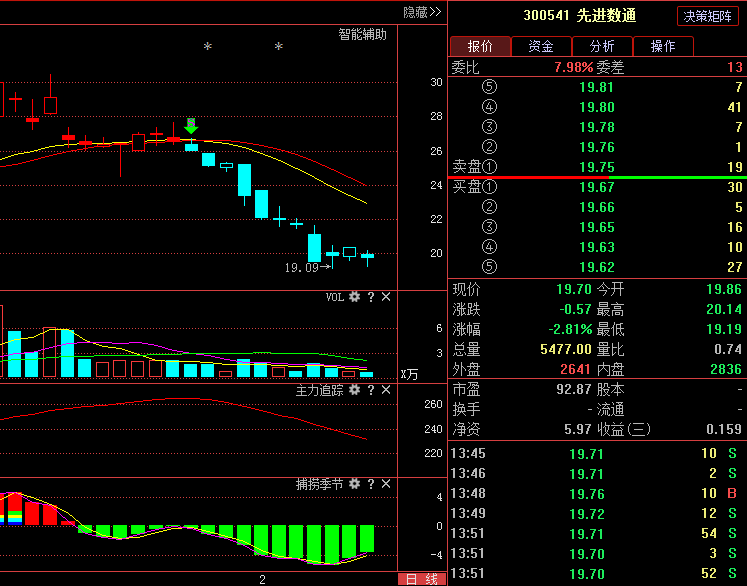The height and width of the screenshot is (586, 747).
Task: Switch to the 资金 tab
Action: coord(541,46)
